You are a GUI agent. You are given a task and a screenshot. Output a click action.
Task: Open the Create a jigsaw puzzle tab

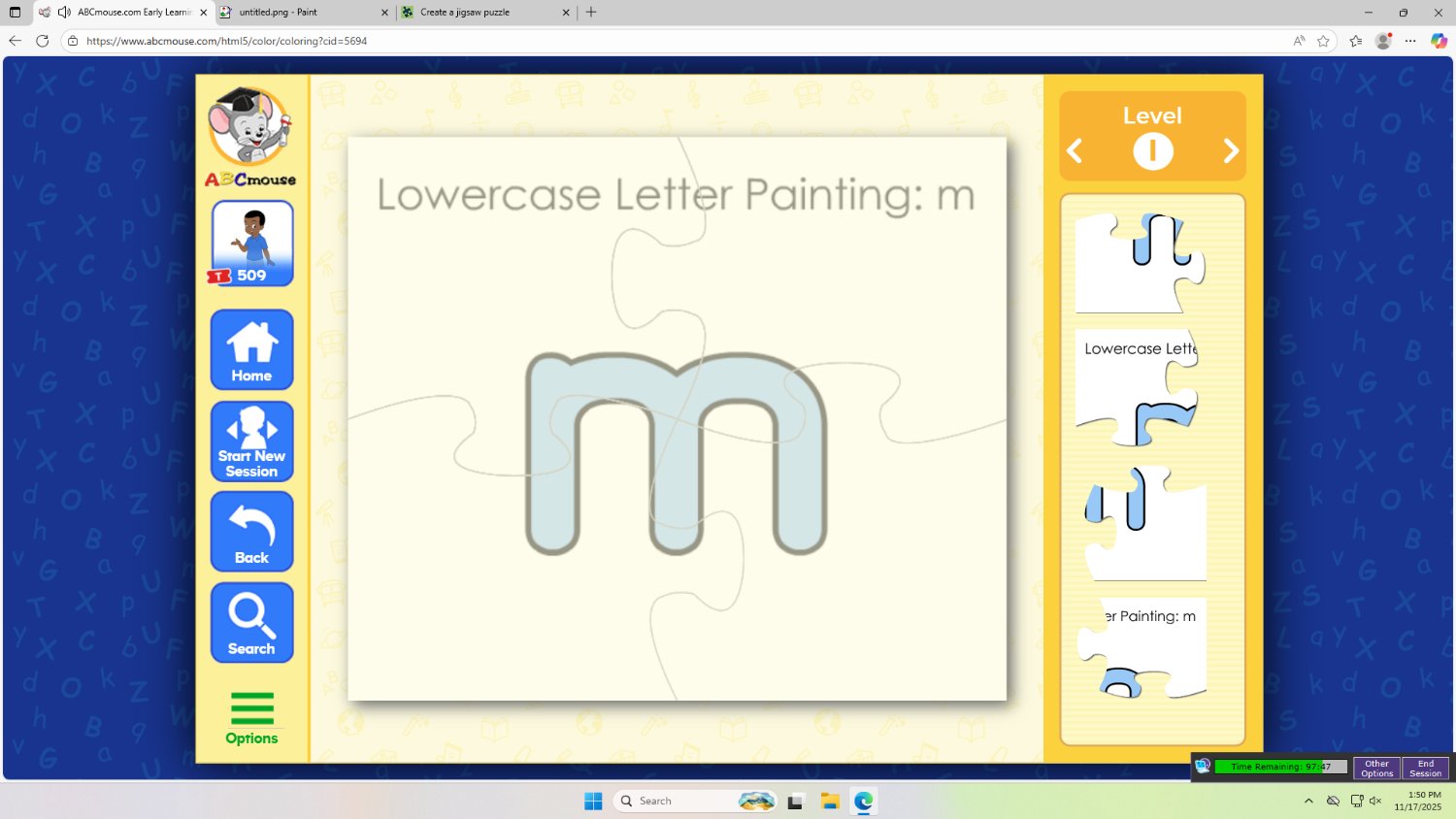pyautogui.click(x=466, y=13)
